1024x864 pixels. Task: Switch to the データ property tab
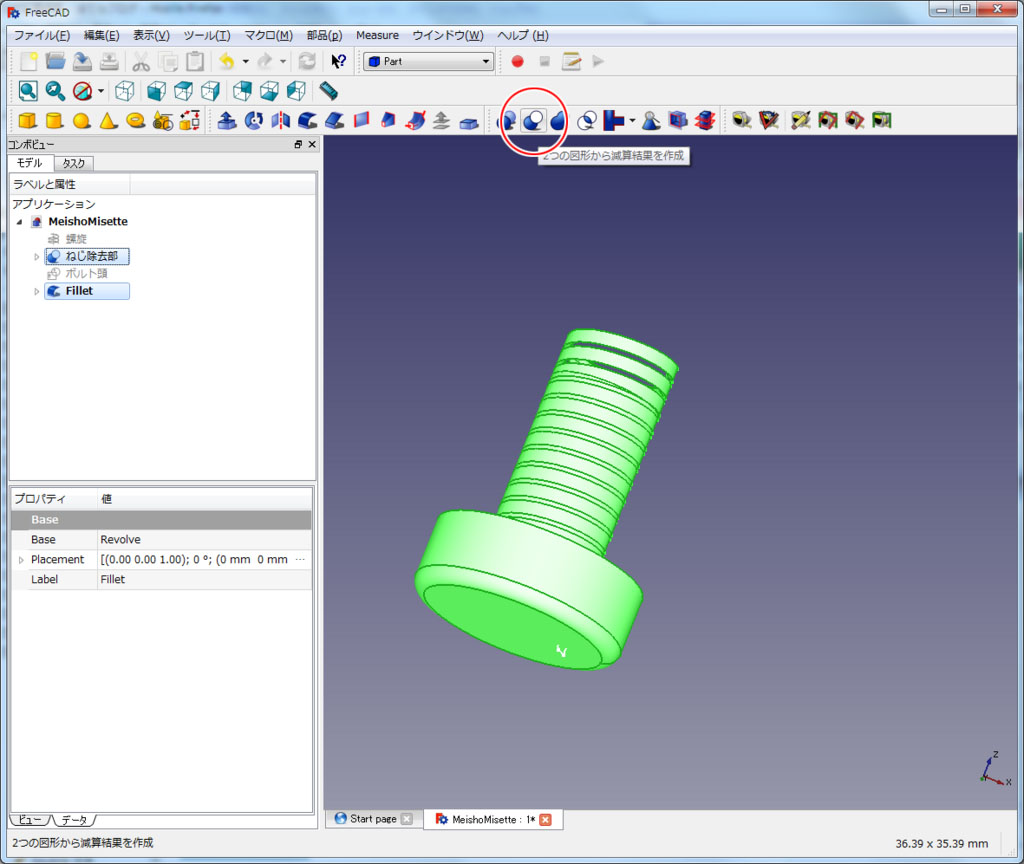tap(74, 820)
